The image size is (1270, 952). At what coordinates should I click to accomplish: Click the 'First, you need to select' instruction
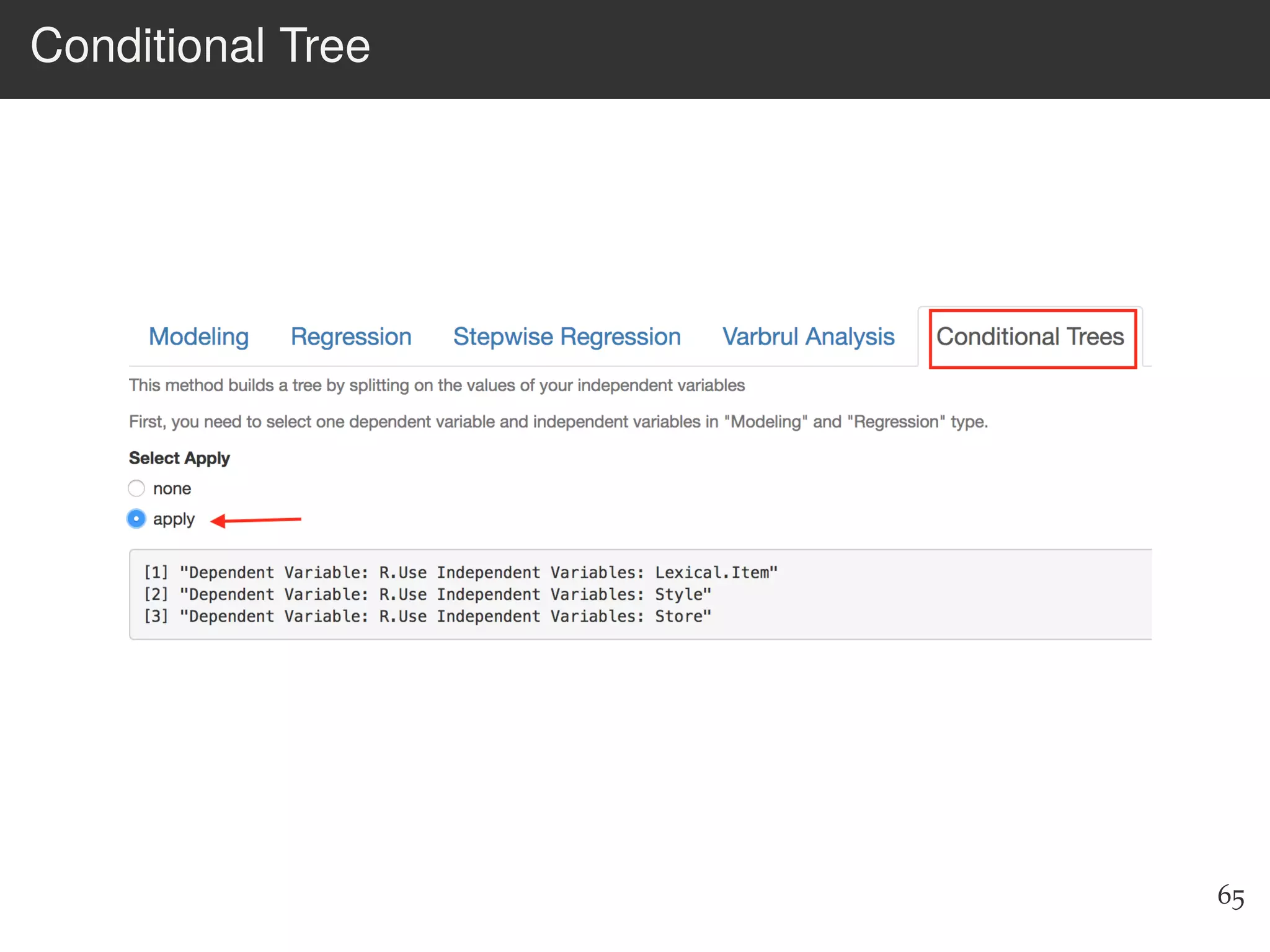point(558,422)
